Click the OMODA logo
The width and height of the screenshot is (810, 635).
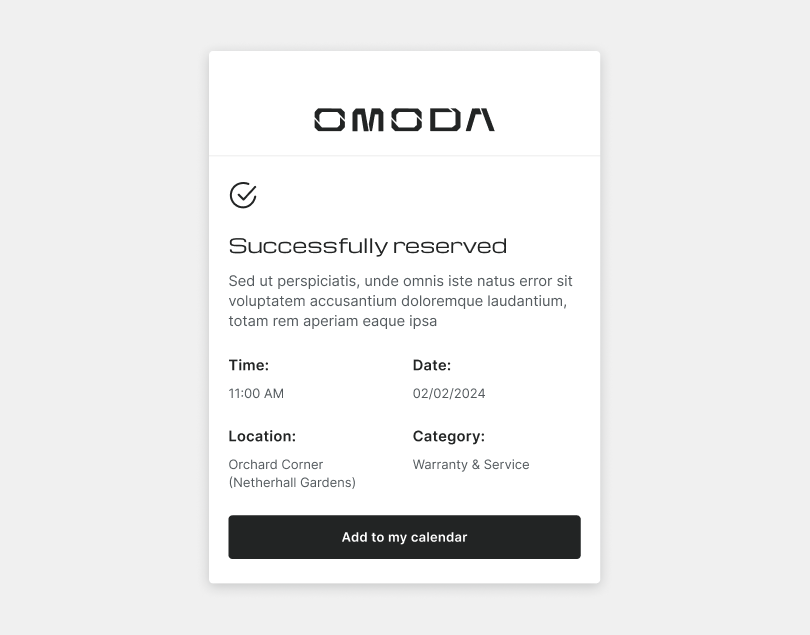(404, 120)
